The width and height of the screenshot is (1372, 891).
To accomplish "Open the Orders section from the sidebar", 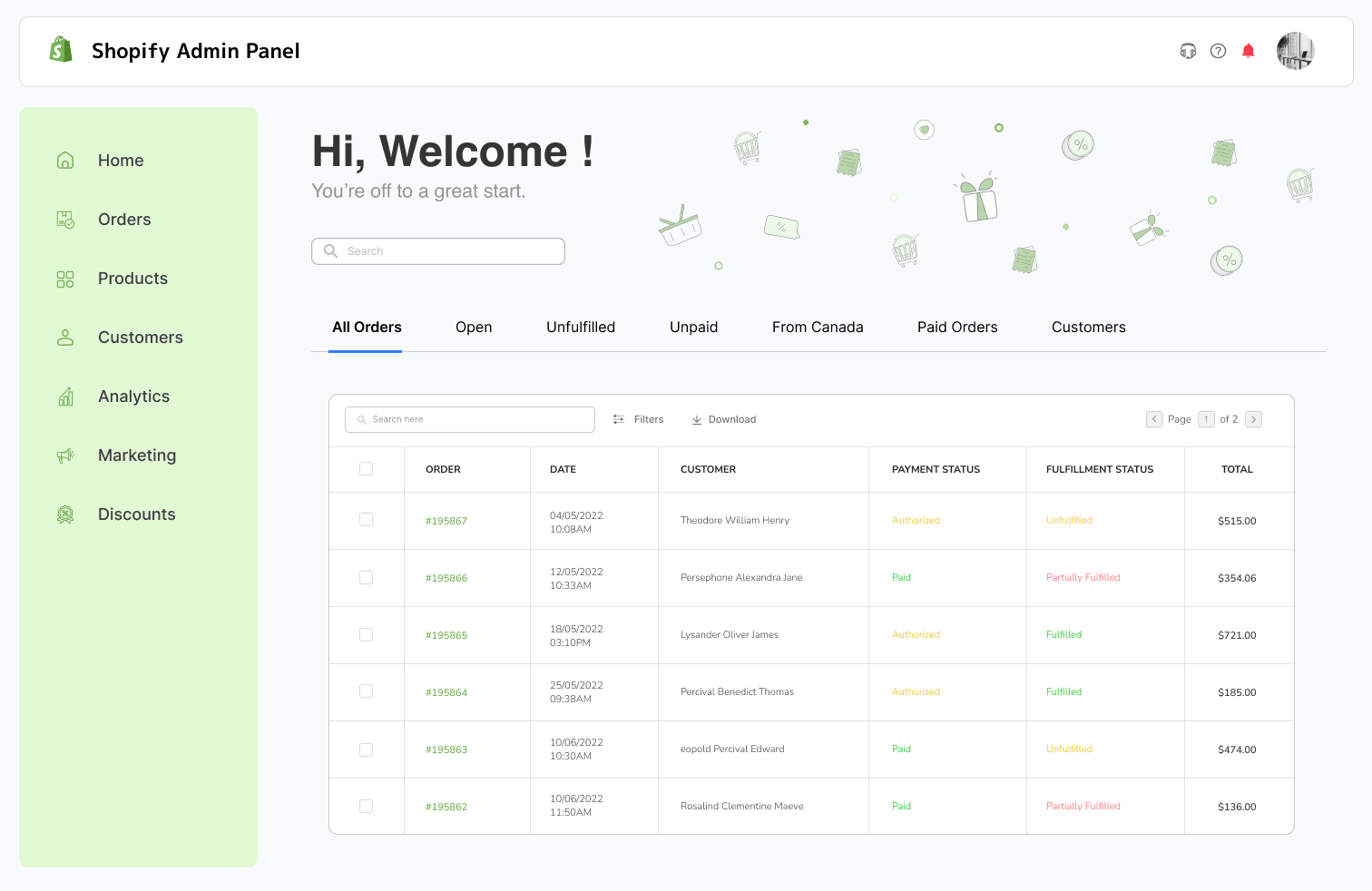I will pyautogui.click(x=123, y=219).
